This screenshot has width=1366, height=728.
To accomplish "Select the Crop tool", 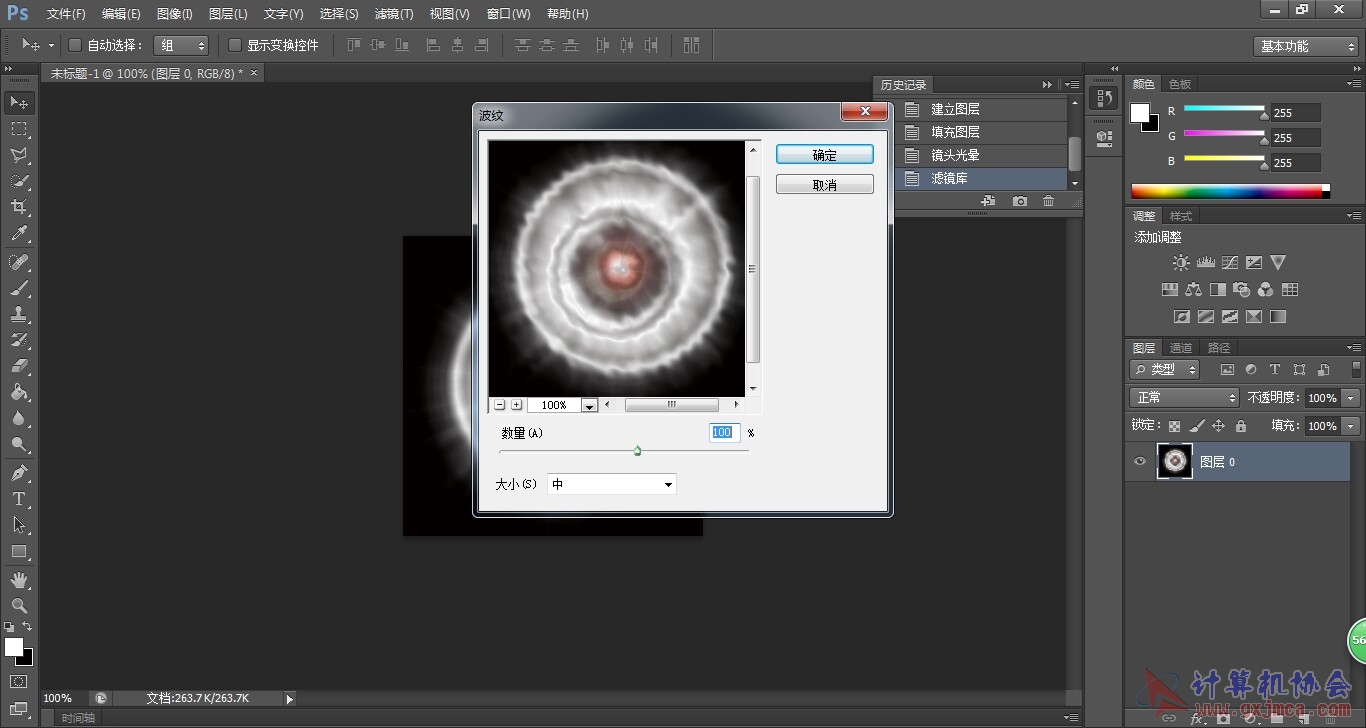I will pyautogui.click(x=19, y=207).
